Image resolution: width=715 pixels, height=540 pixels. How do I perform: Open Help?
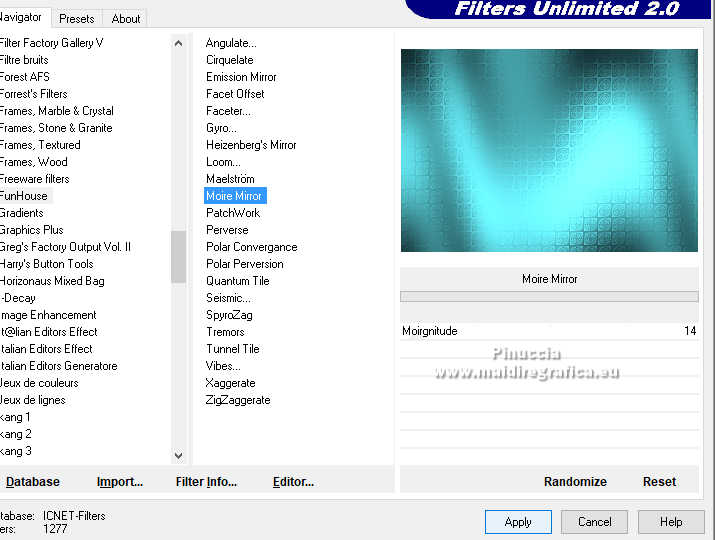[671, 522]
